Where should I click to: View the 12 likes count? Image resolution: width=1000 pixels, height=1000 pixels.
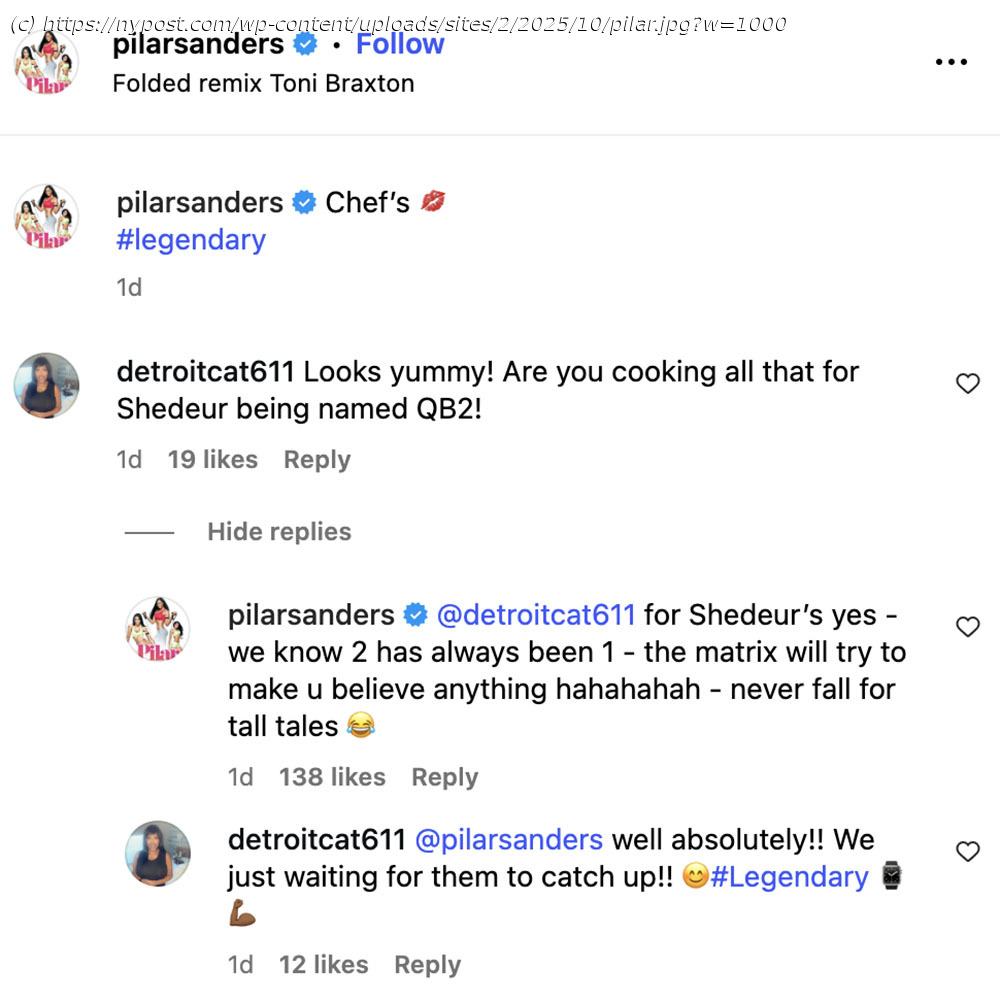[x=323, y=965]
